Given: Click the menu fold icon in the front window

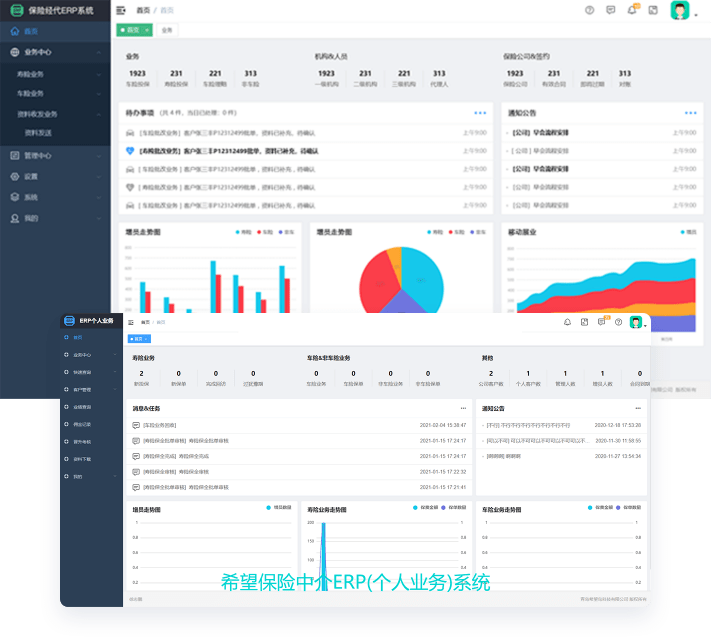Looking at the screenshot, I should click(131, 322).
